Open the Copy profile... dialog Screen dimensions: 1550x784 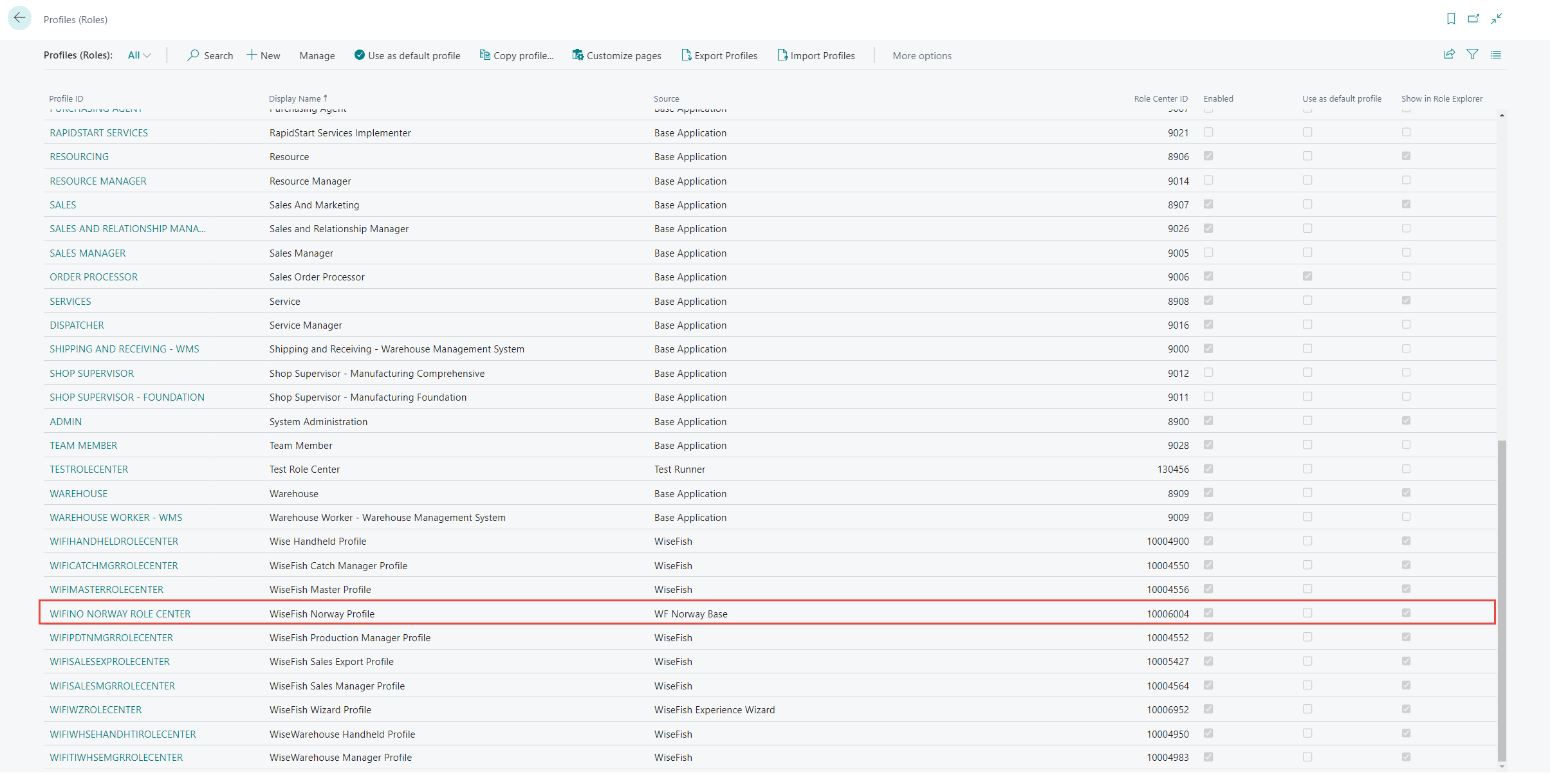point(517,55)
